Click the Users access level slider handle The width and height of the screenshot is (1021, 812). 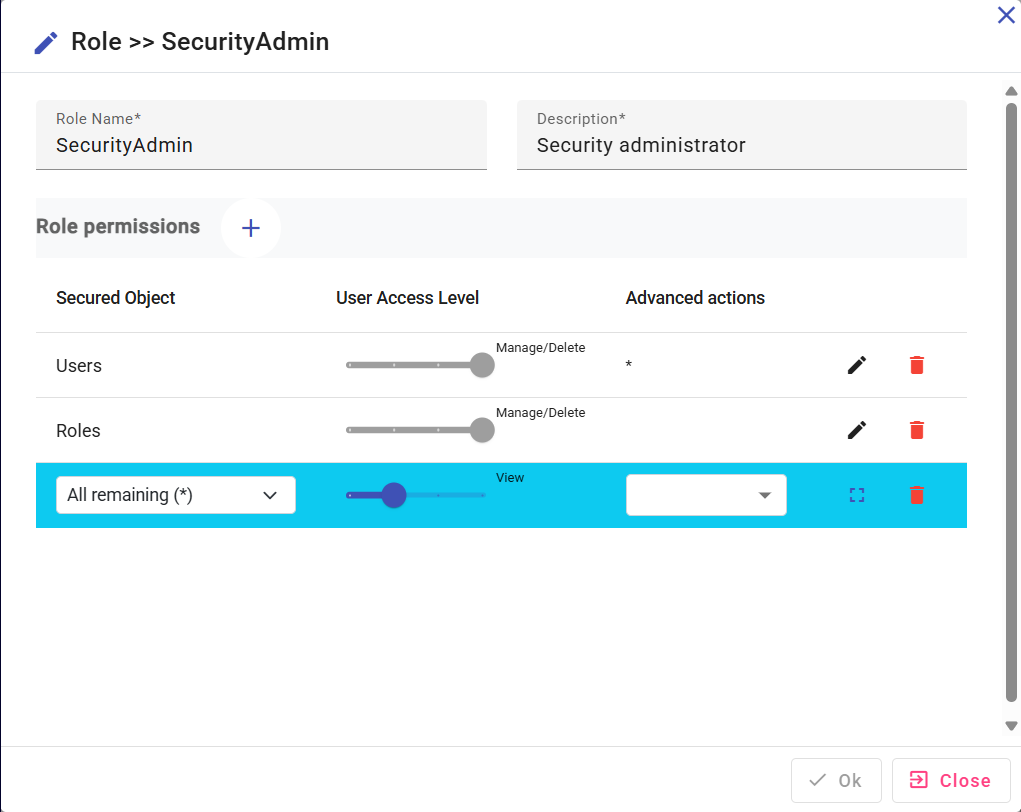pyautogui.click(x=482, y=365)
